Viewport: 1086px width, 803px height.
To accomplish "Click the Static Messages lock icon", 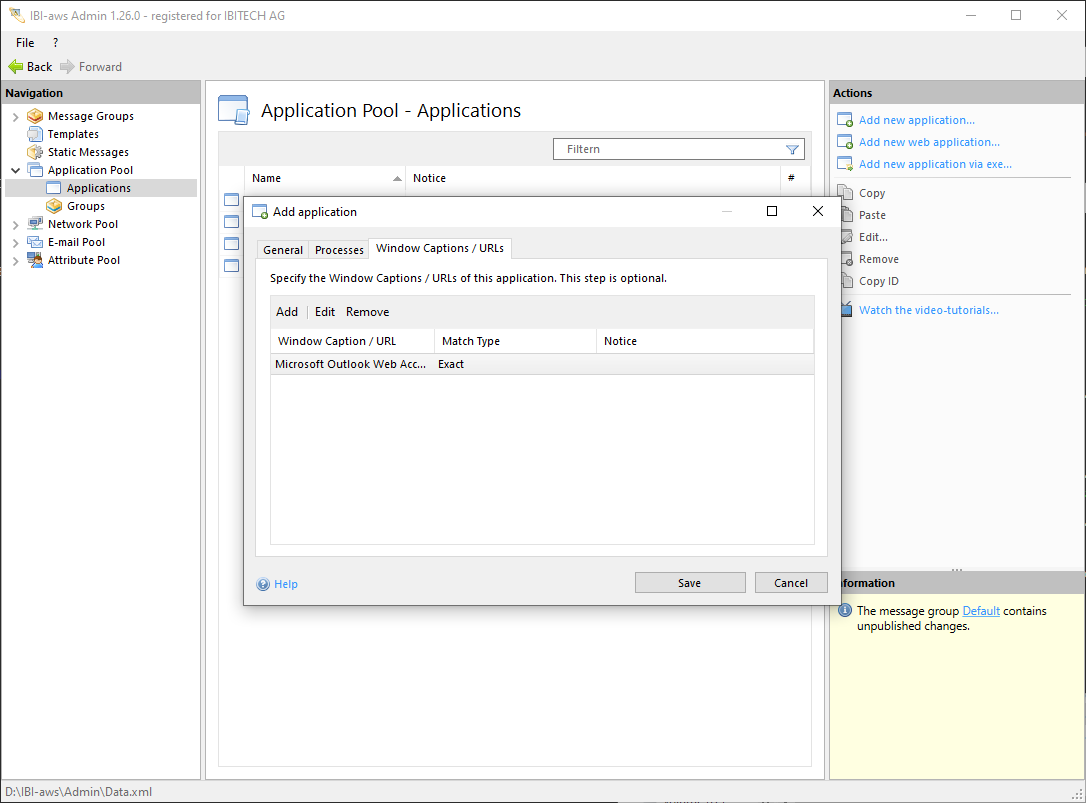I will click(x=36, y=152).
